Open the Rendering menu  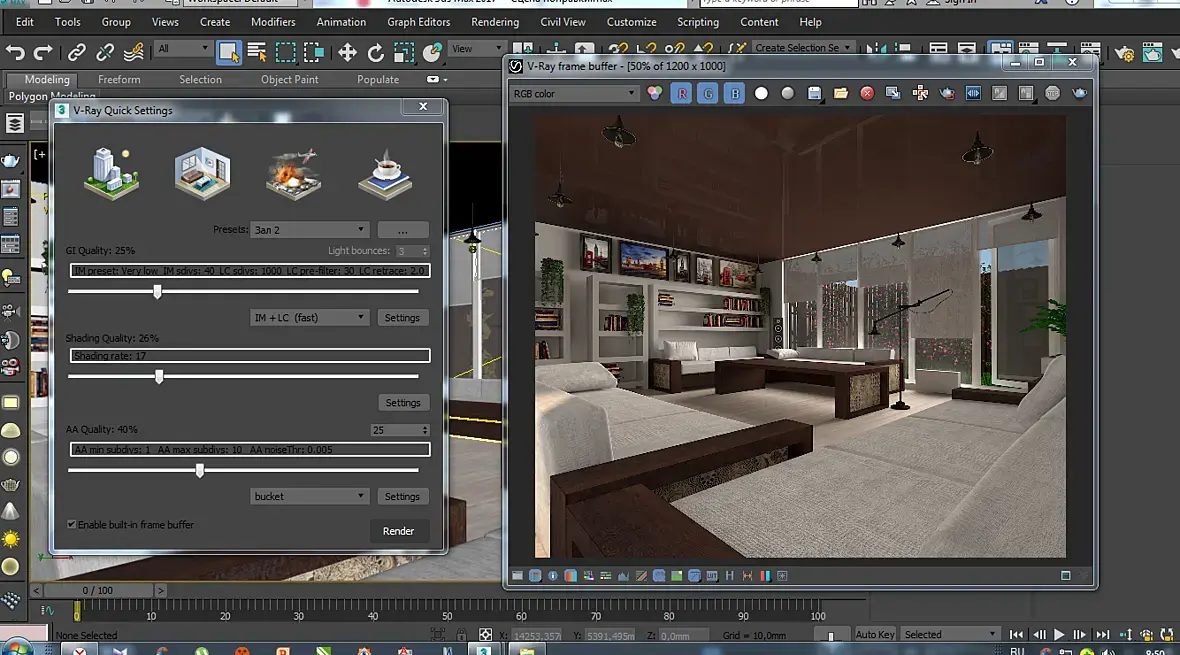494,22
